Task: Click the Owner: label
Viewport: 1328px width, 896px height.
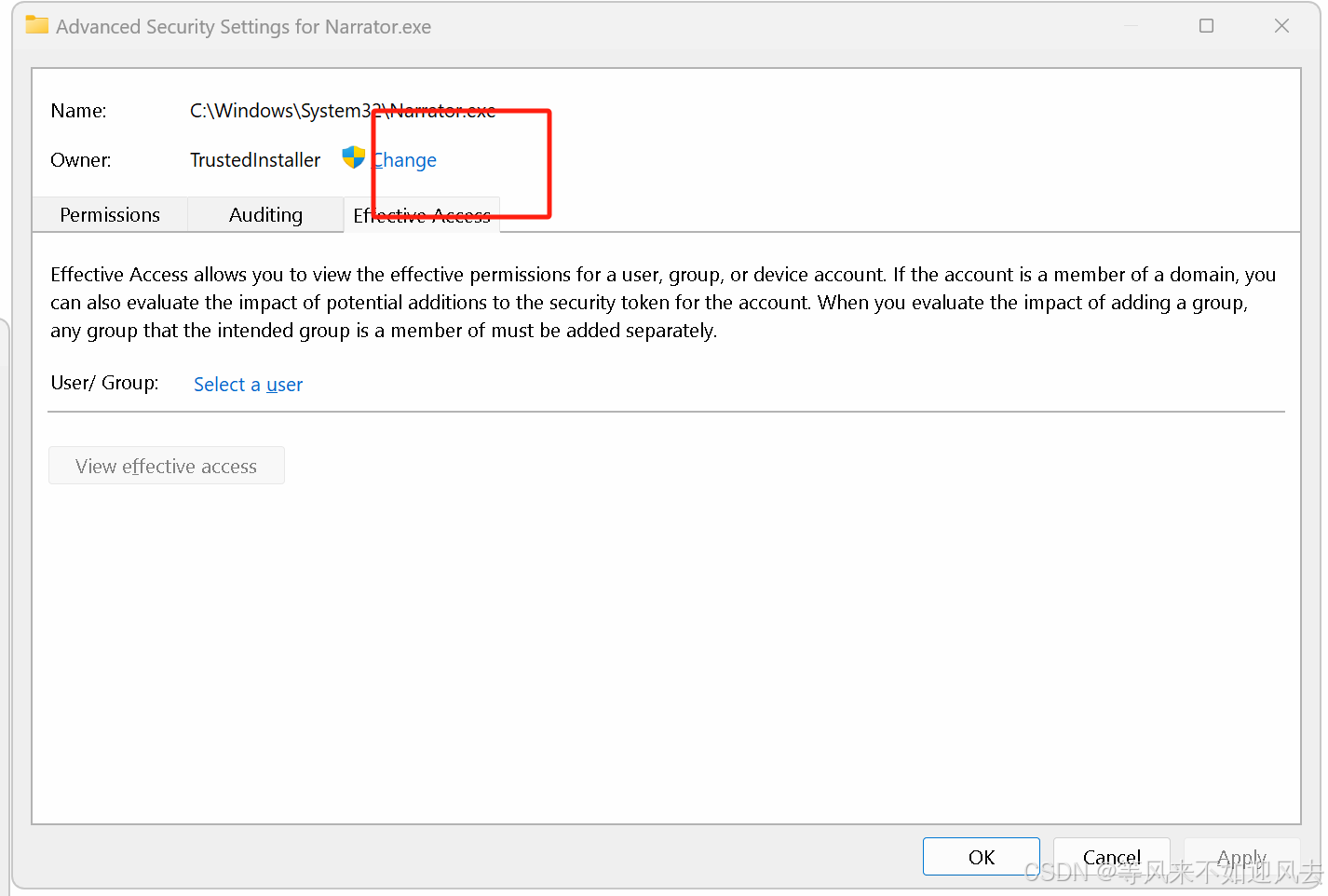Action: [x=81, y=160]
